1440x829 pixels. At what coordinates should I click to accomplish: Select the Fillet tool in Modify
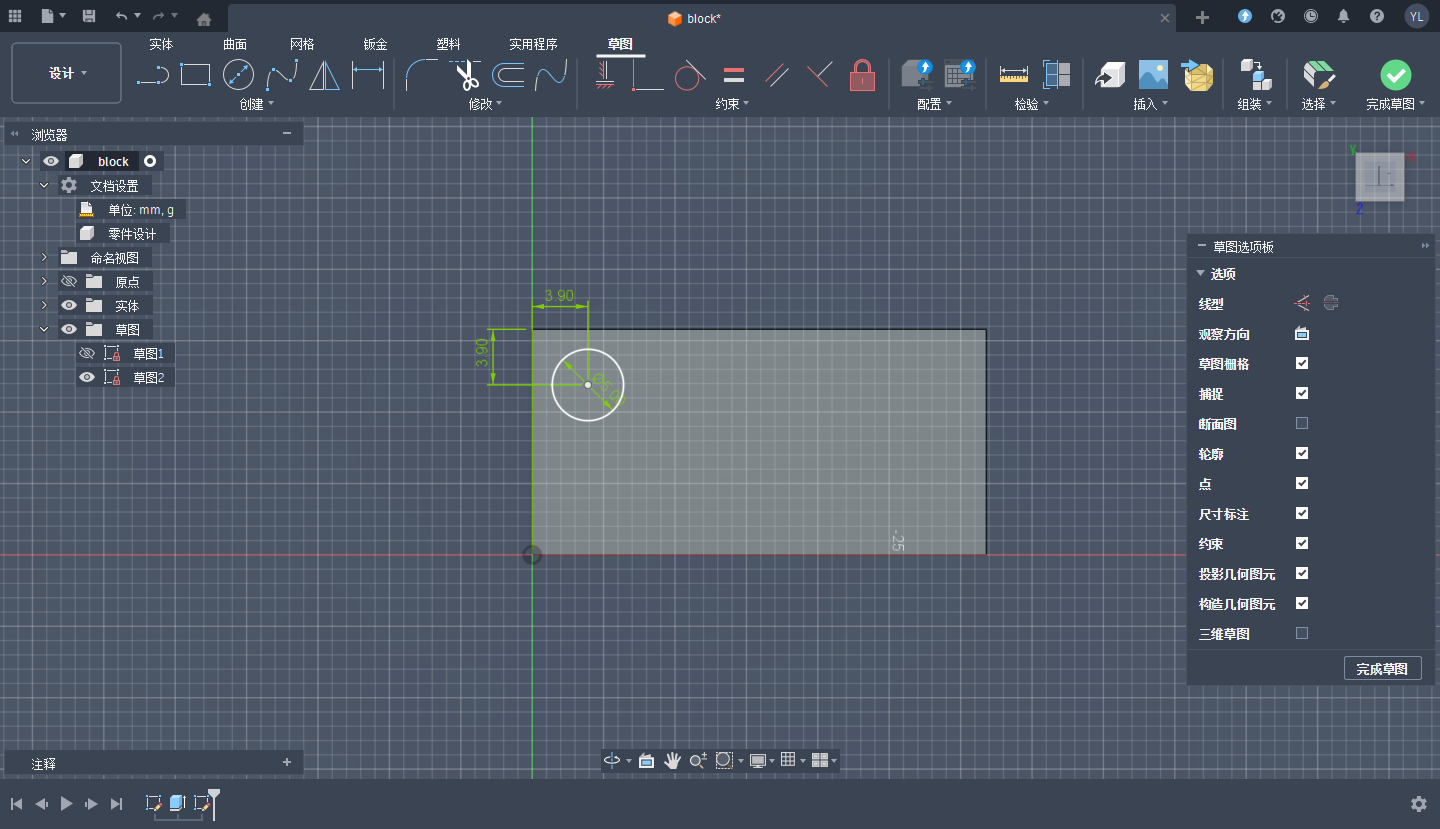click(x=421, y=75)
